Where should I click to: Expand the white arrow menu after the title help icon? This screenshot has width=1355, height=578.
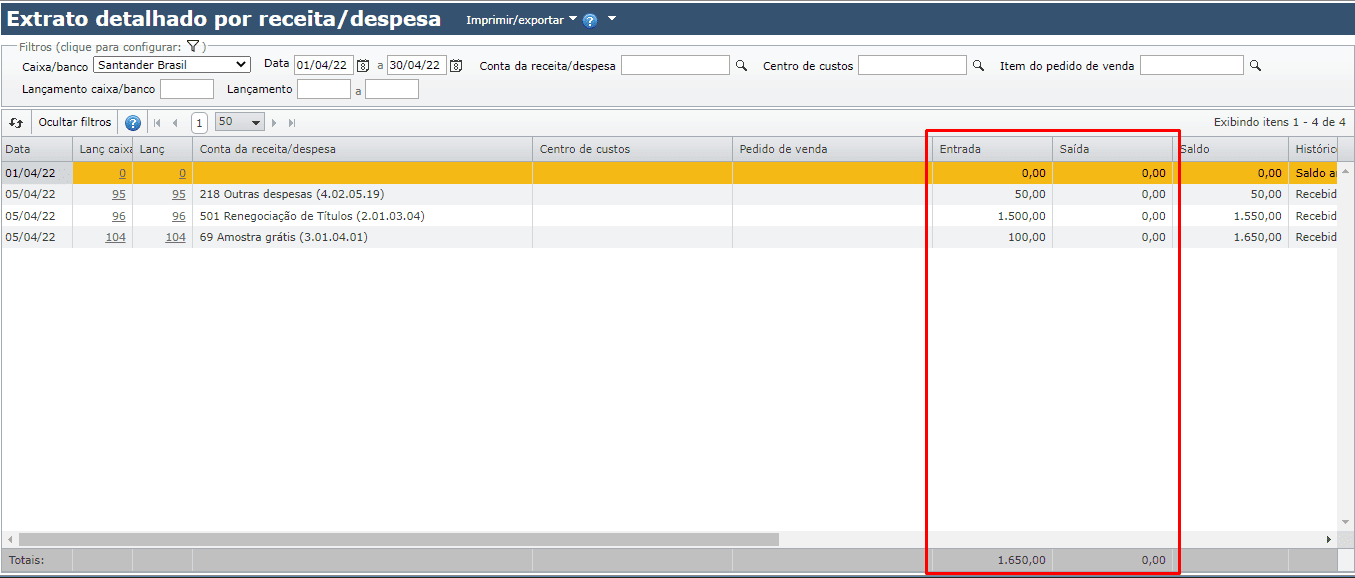(612, 19)
